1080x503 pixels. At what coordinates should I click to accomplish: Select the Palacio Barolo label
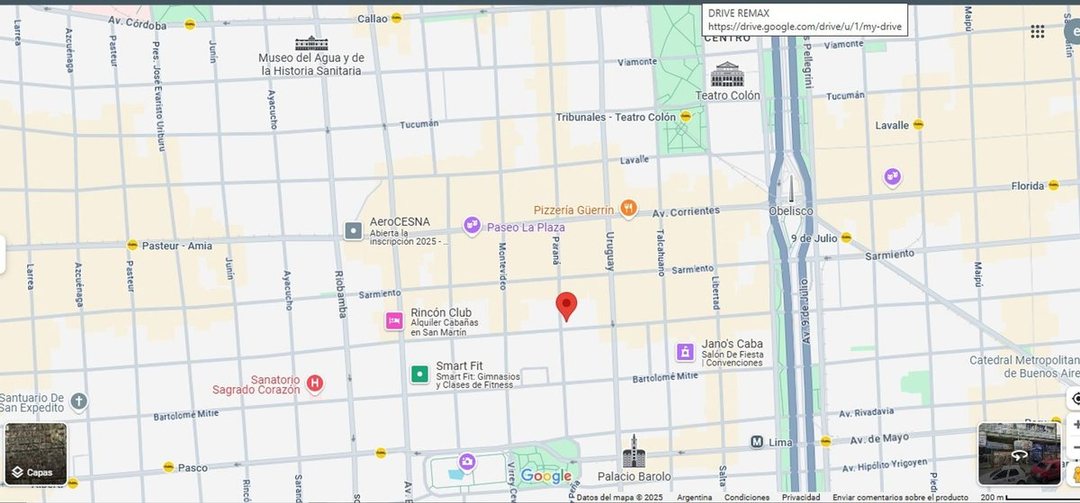(634, 477)
